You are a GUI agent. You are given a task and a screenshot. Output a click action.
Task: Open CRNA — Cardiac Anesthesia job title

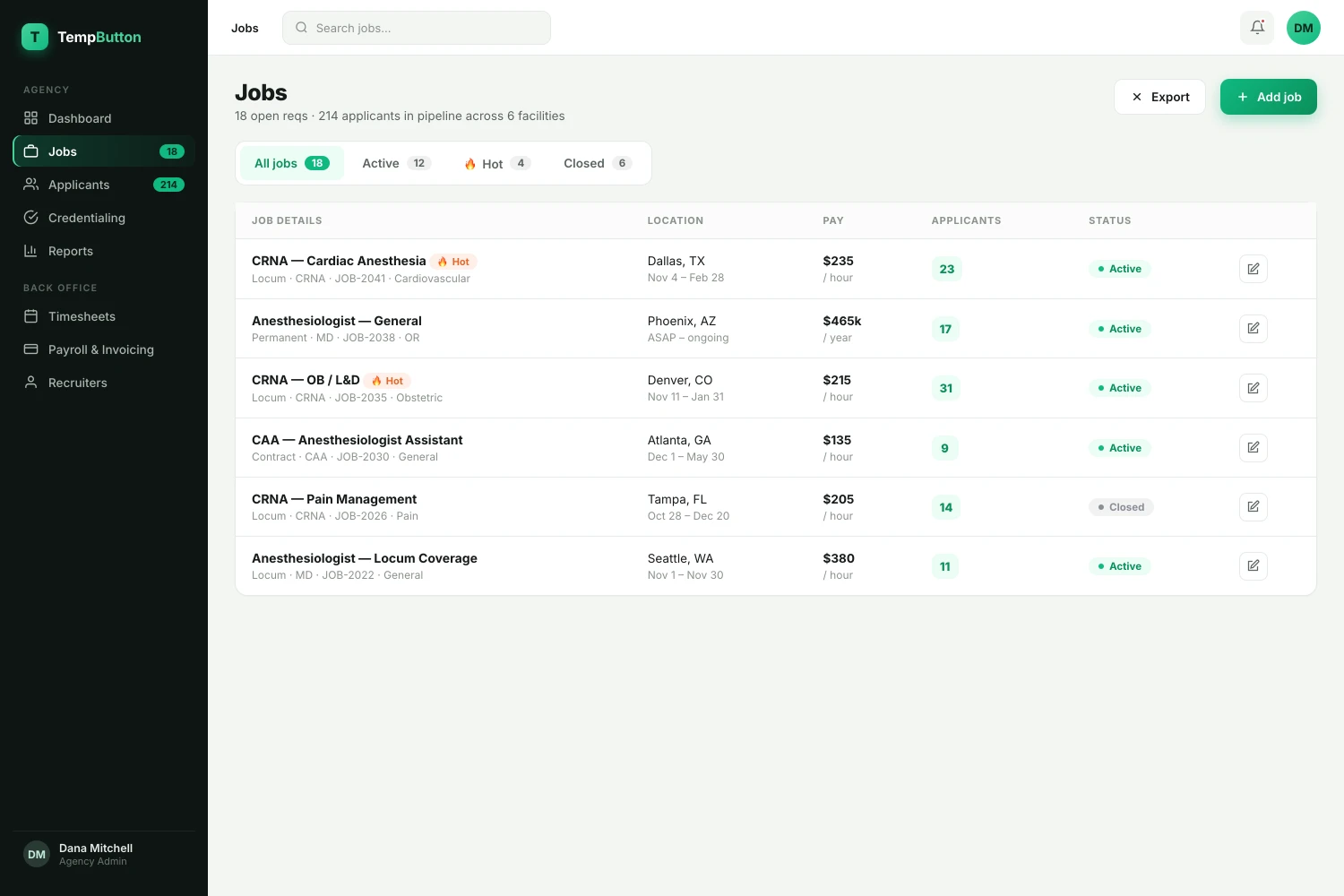(x=339, y=261)
